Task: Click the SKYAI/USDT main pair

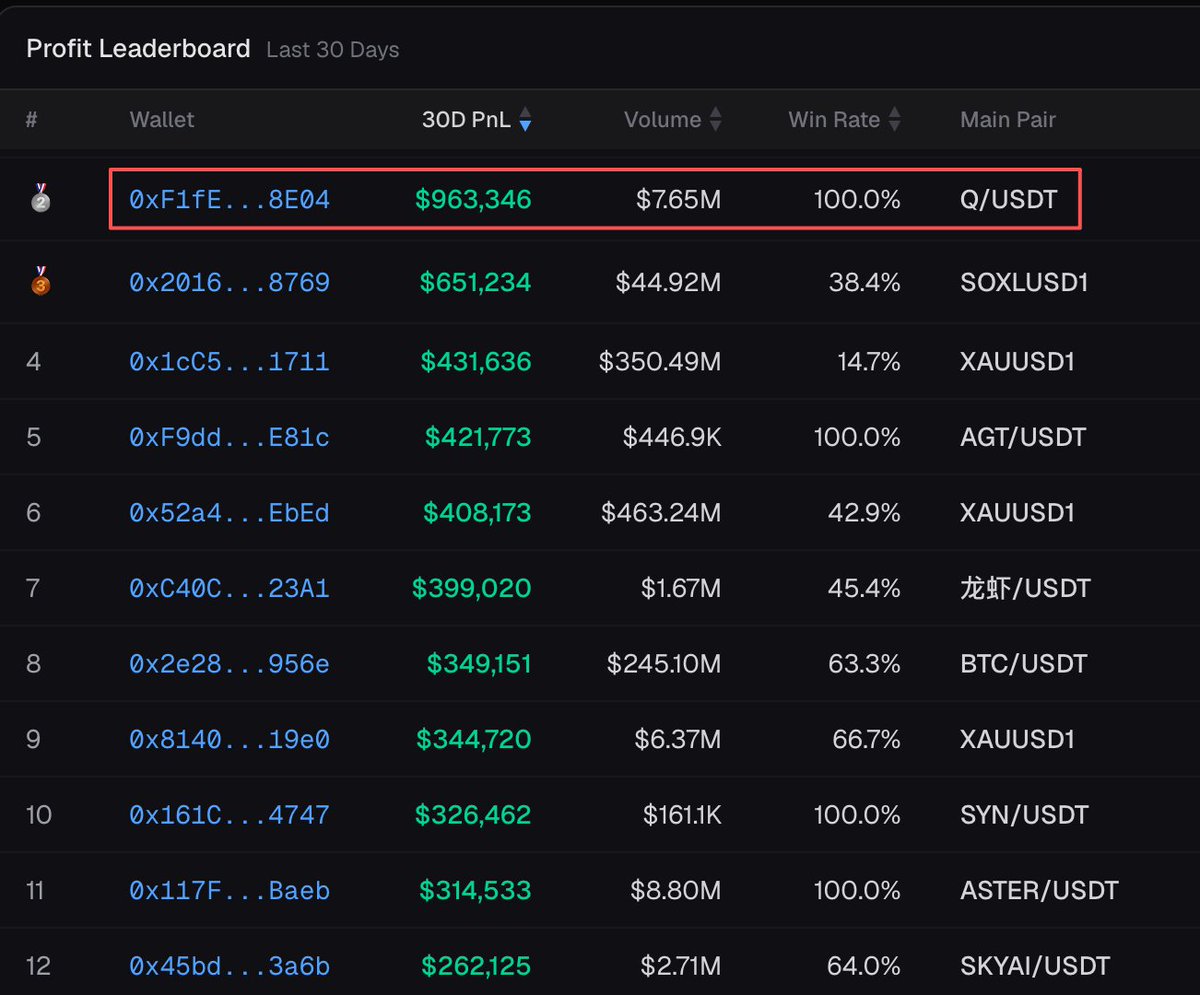Action: 1035,966
